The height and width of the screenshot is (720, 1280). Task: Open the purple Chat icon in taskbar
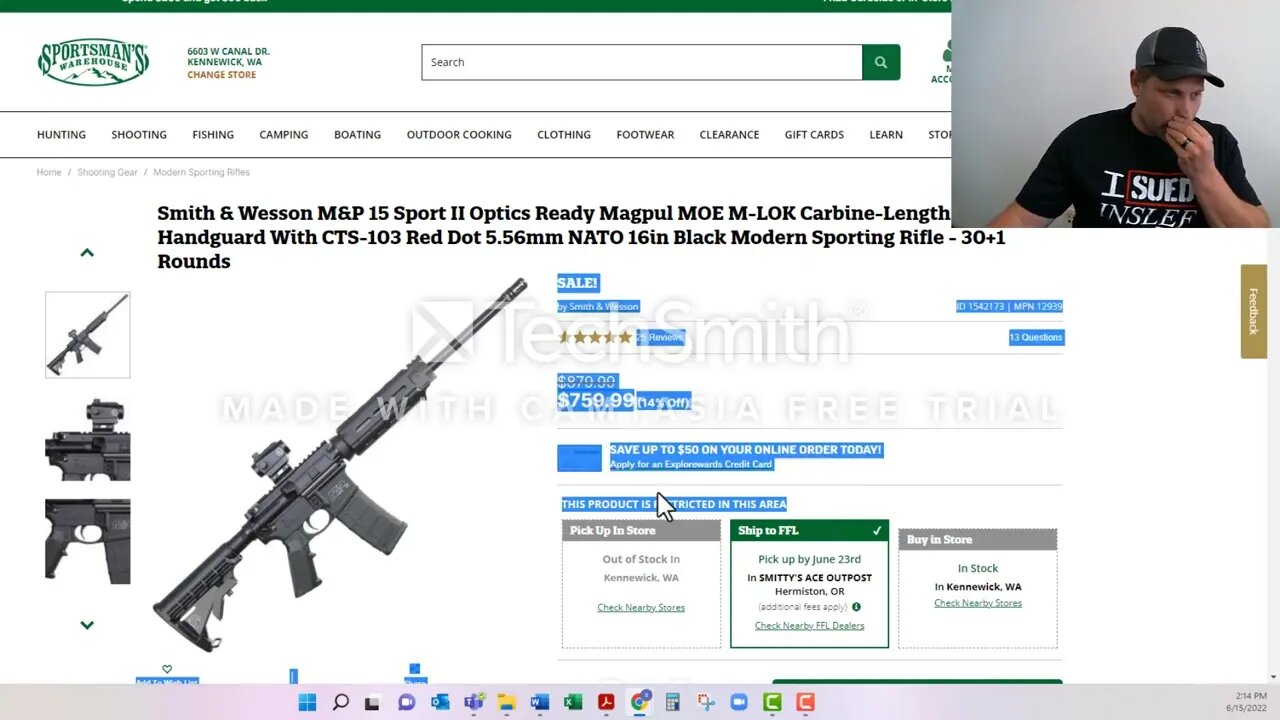point(406,702)
